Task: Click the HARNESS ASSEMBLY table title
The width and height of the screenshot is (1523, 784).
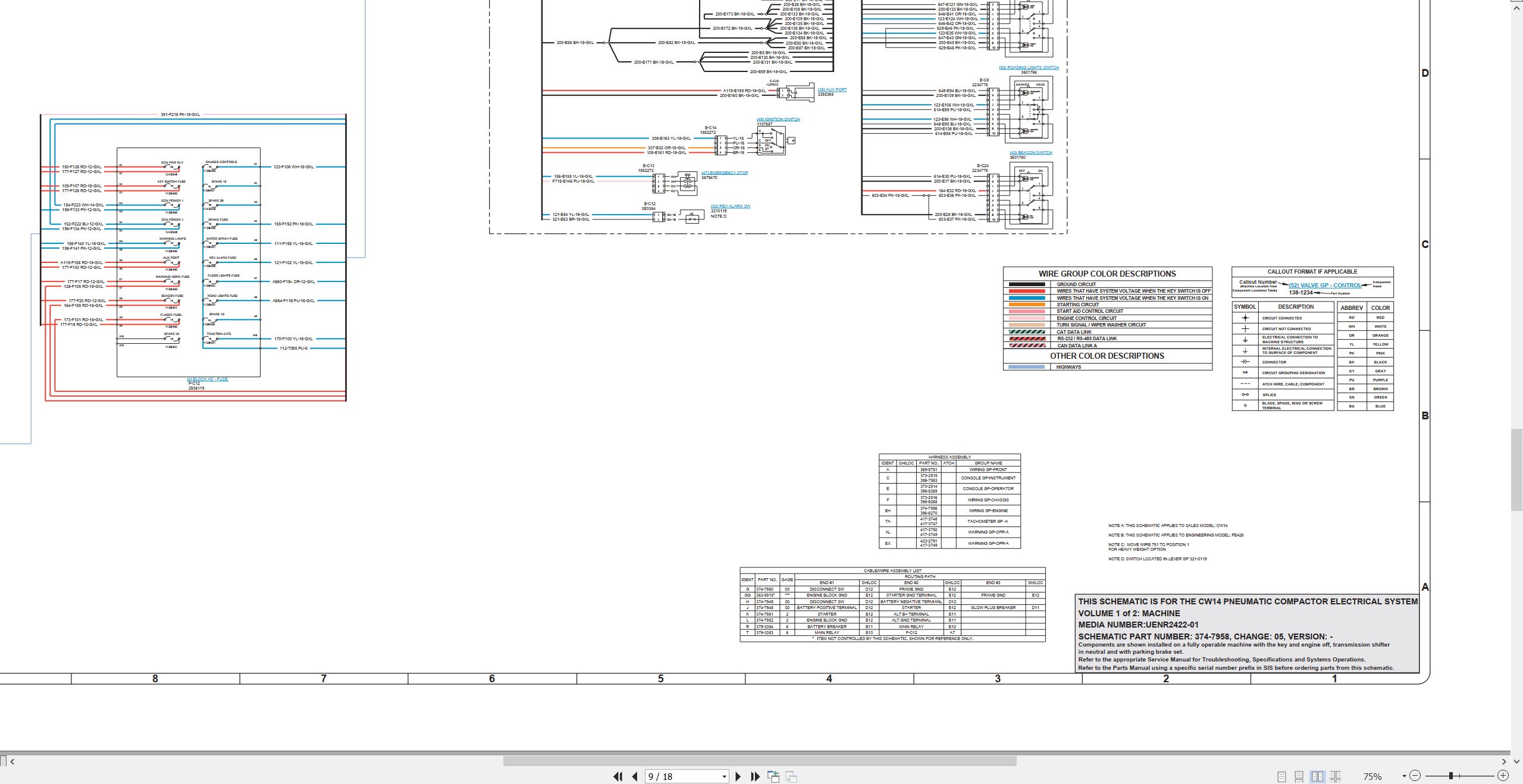Action: 949,457
